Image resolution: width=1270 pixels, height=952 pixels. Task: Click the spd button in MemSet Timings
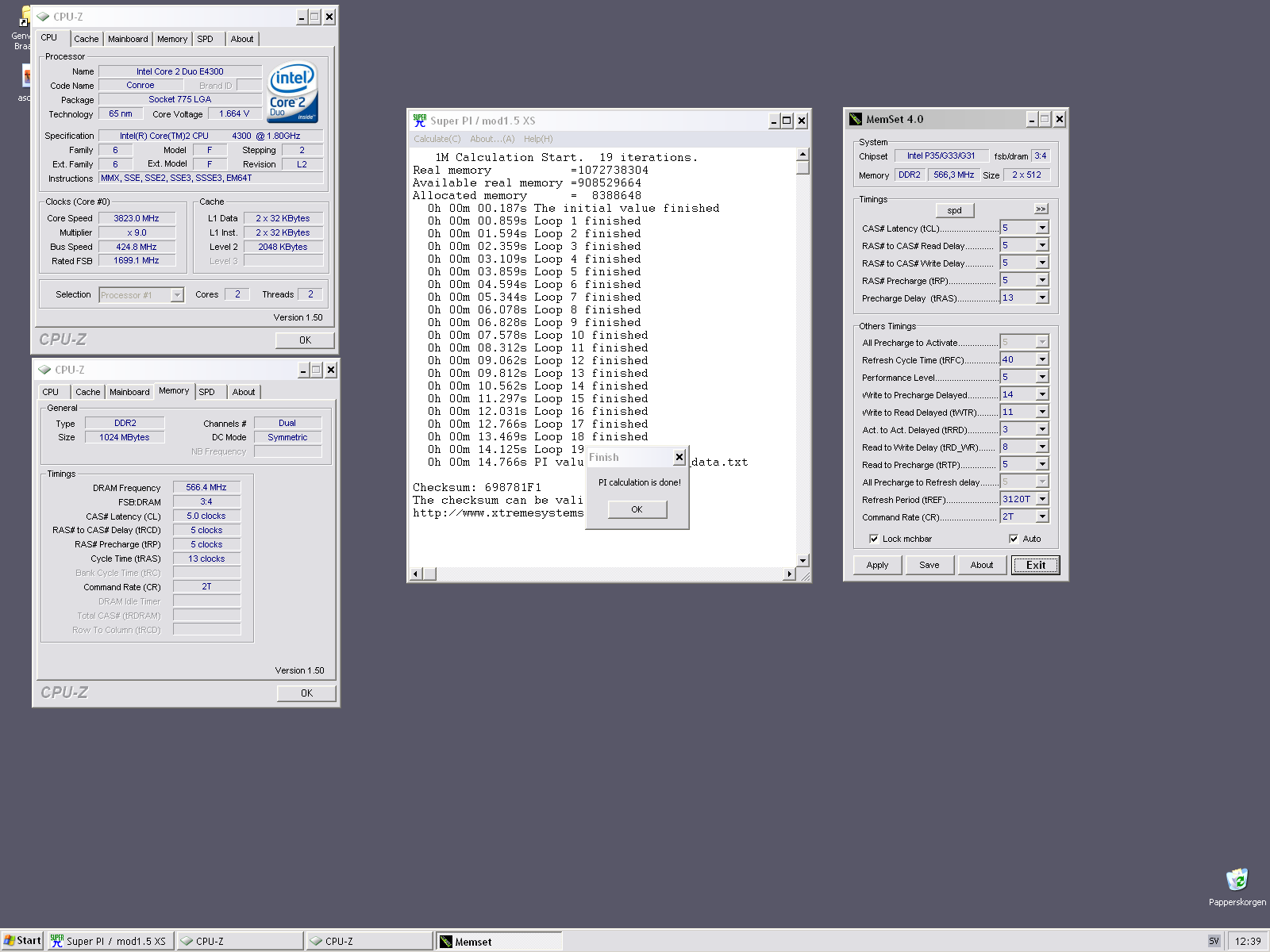click(955, 210)
